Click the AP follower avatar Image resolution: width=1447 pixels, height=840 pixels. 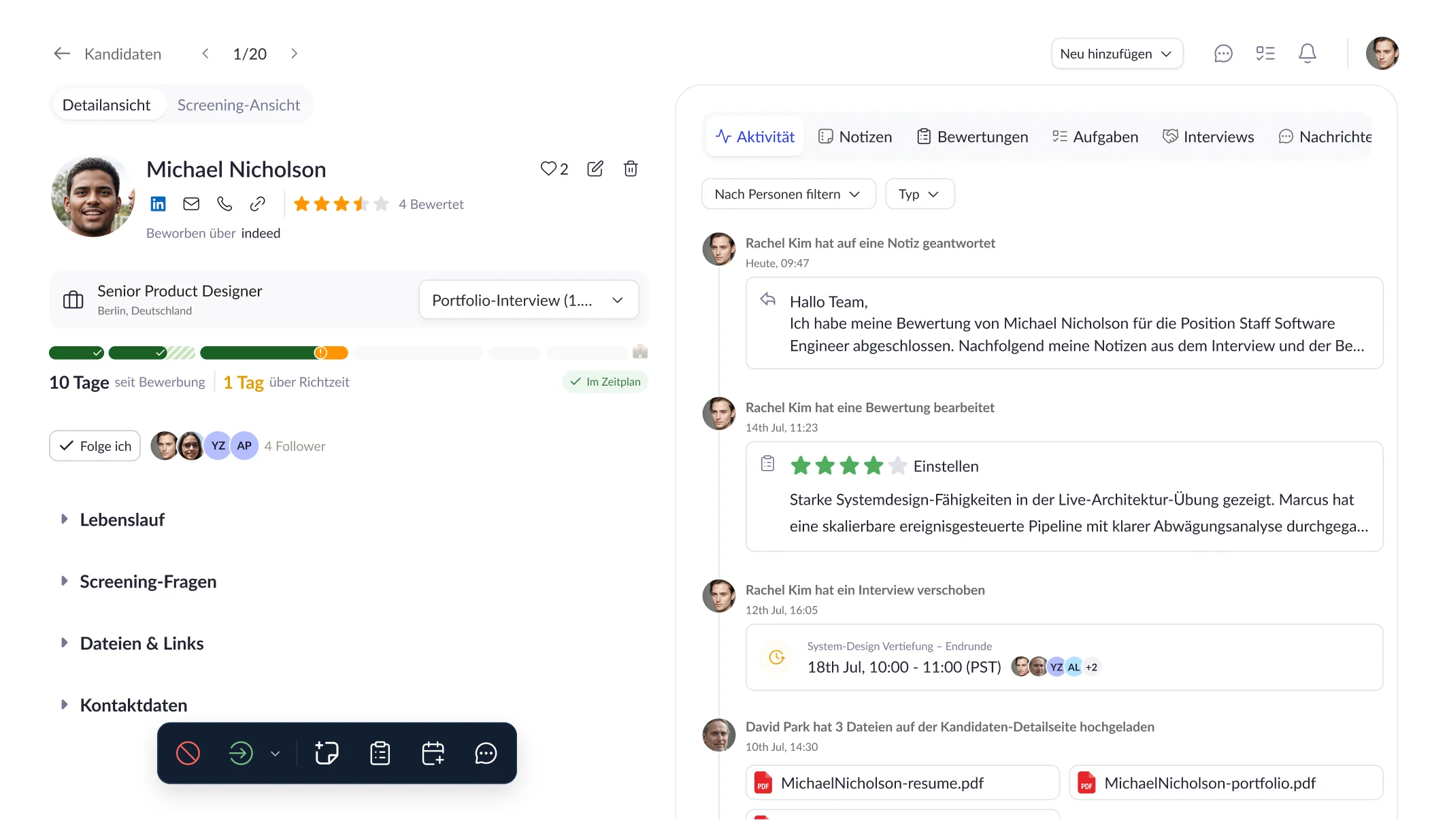[244, 446]
